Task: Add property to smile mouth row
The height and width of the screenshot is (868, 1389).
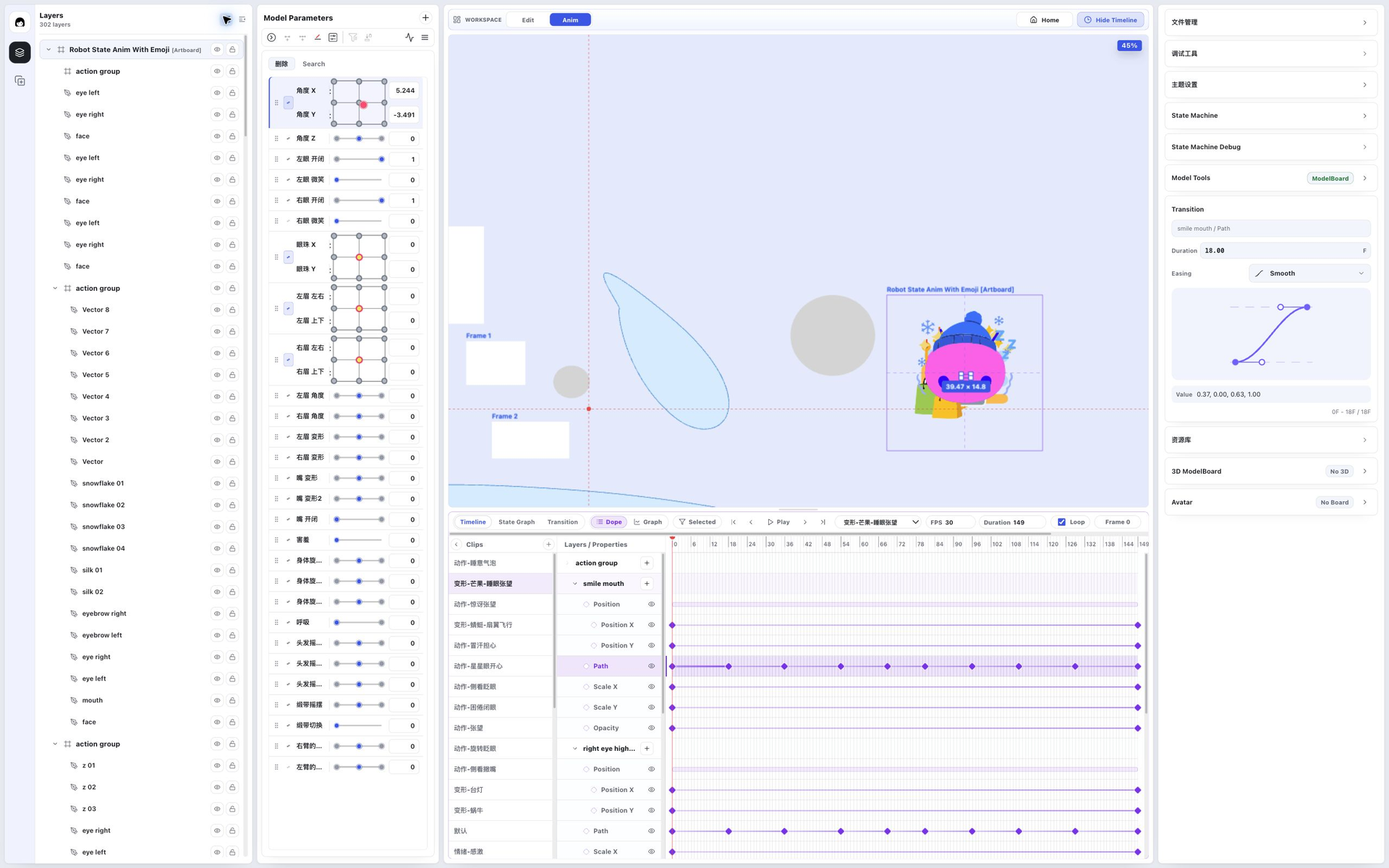Action: 647,584
